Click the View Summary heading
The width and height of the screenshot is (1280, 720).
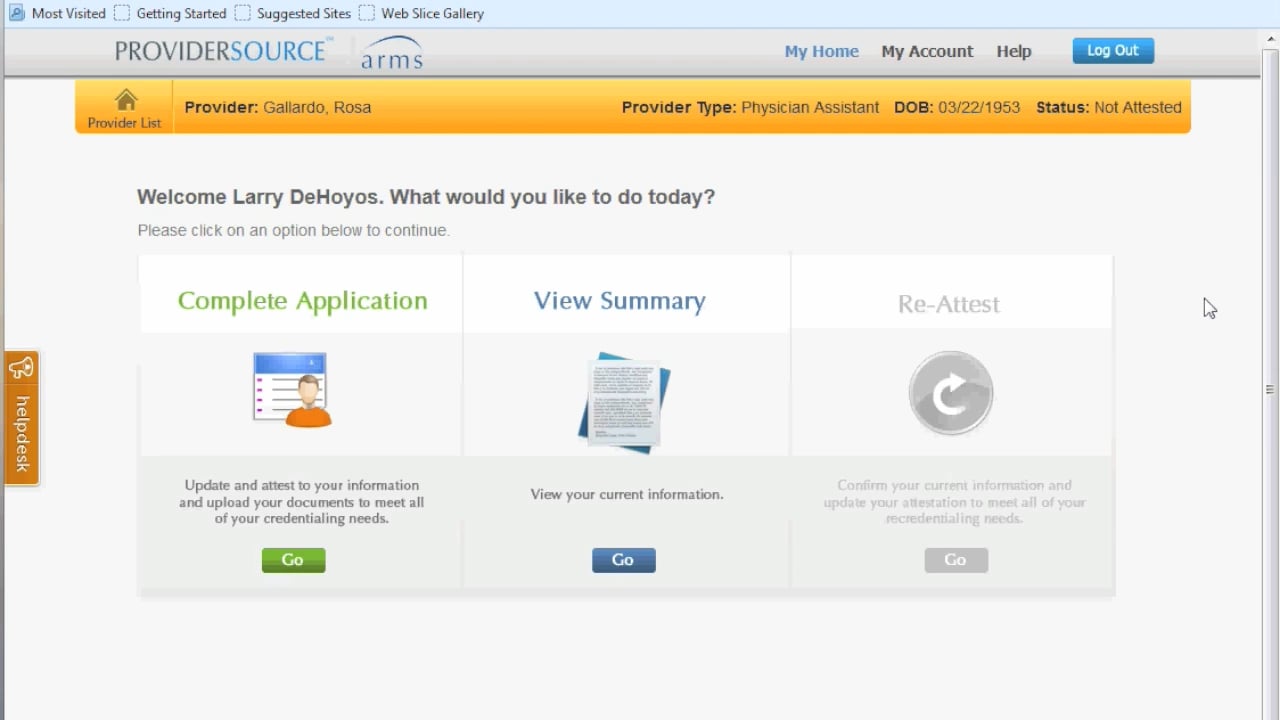(x=620, y=301)
